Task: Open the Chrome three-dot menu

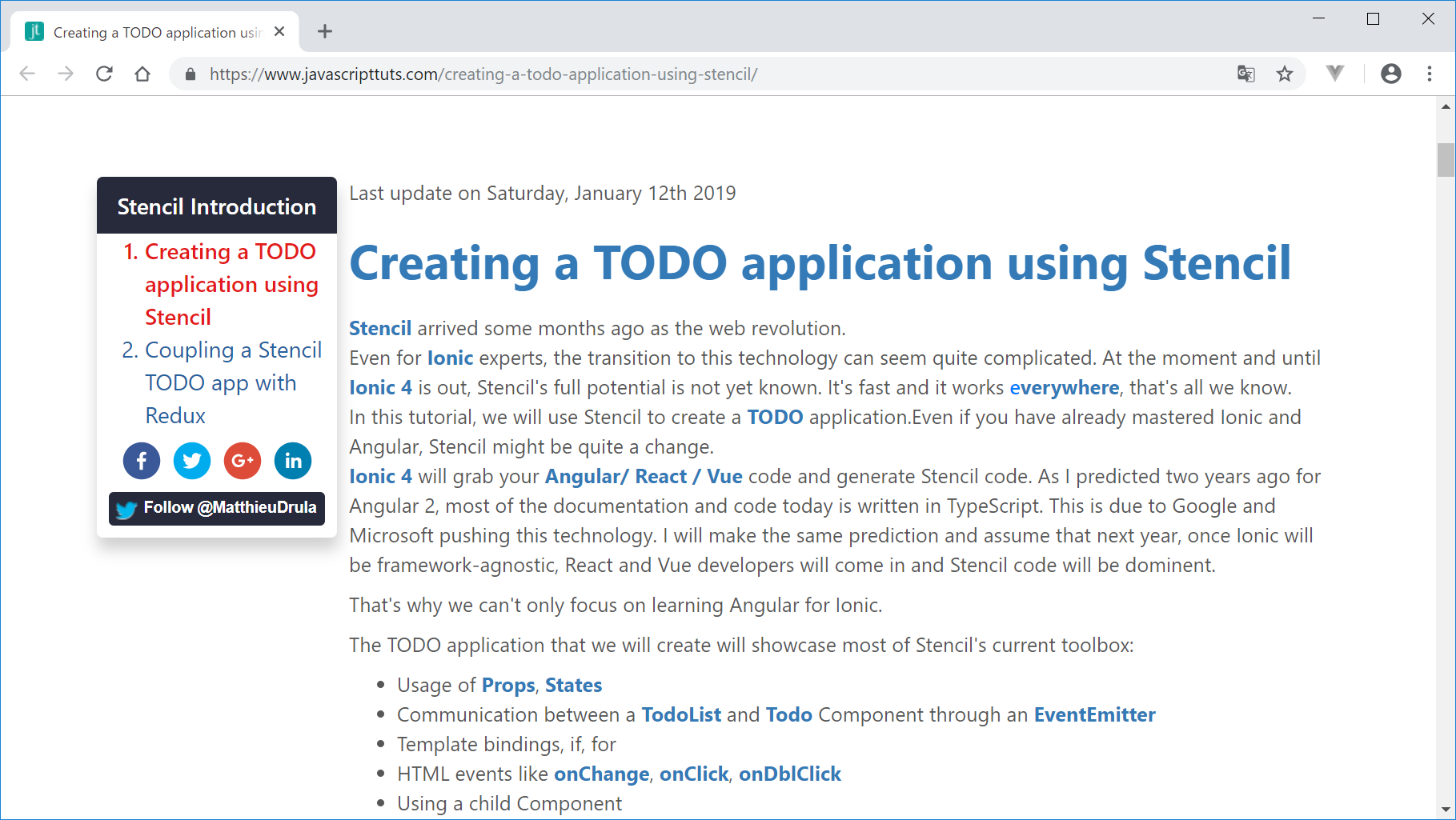Action: [1430, 74]
